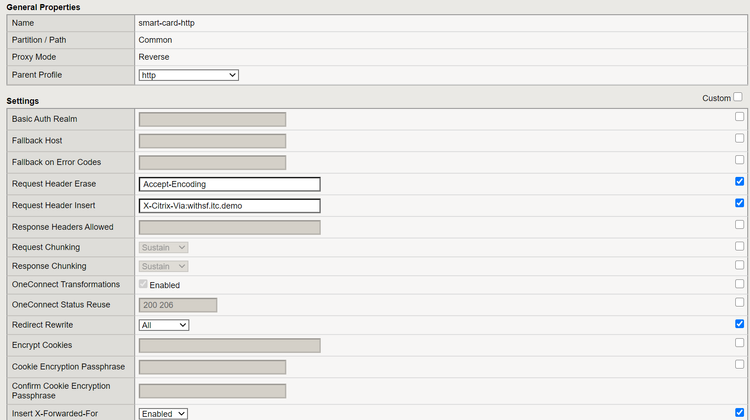Click the Request Header Erase input field

[x=230, y=184]
